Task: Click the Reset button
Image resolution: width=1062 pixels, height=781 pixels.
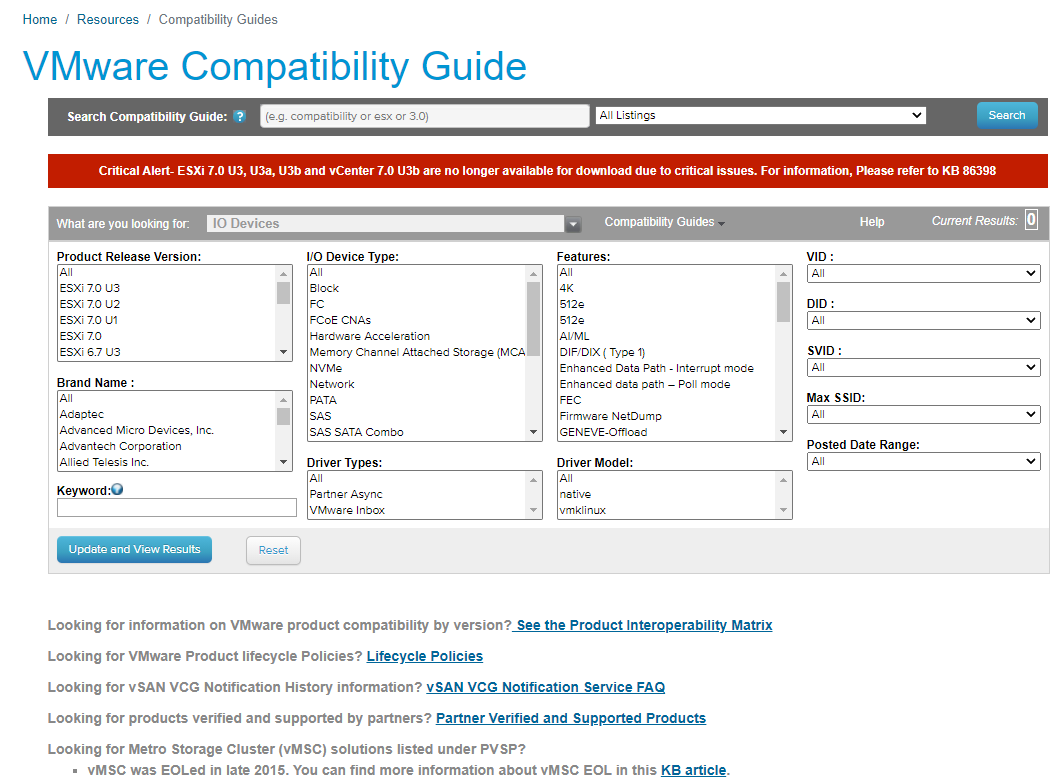Action: [x=274, y=550]
